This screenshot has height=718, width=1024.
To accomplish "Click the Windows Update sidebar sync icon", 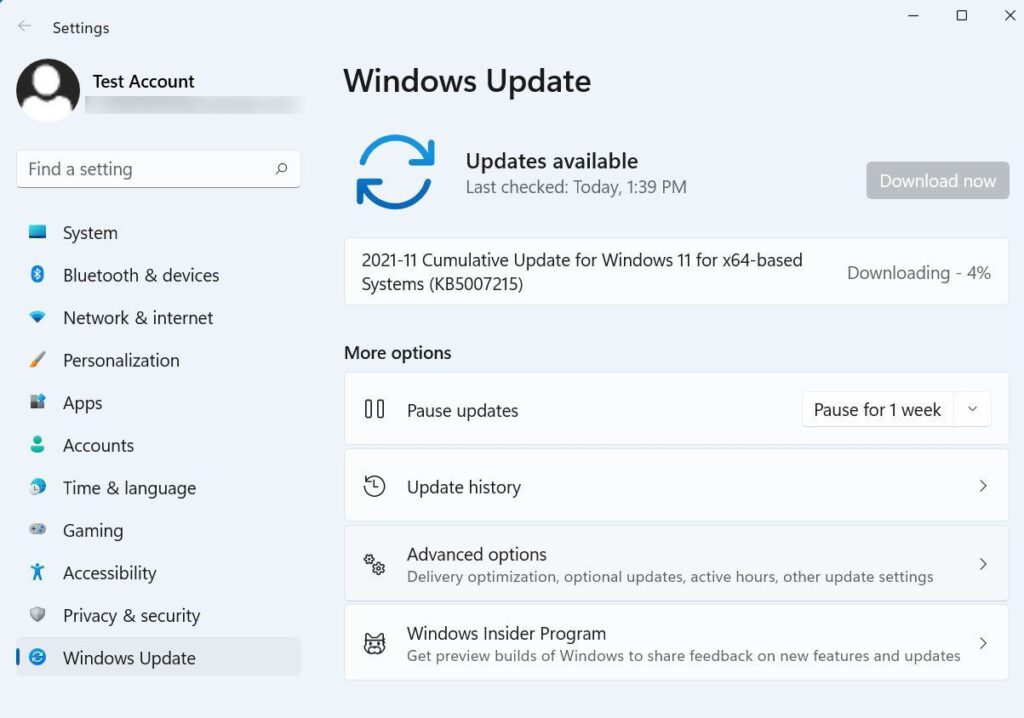I will coord(37,657).
